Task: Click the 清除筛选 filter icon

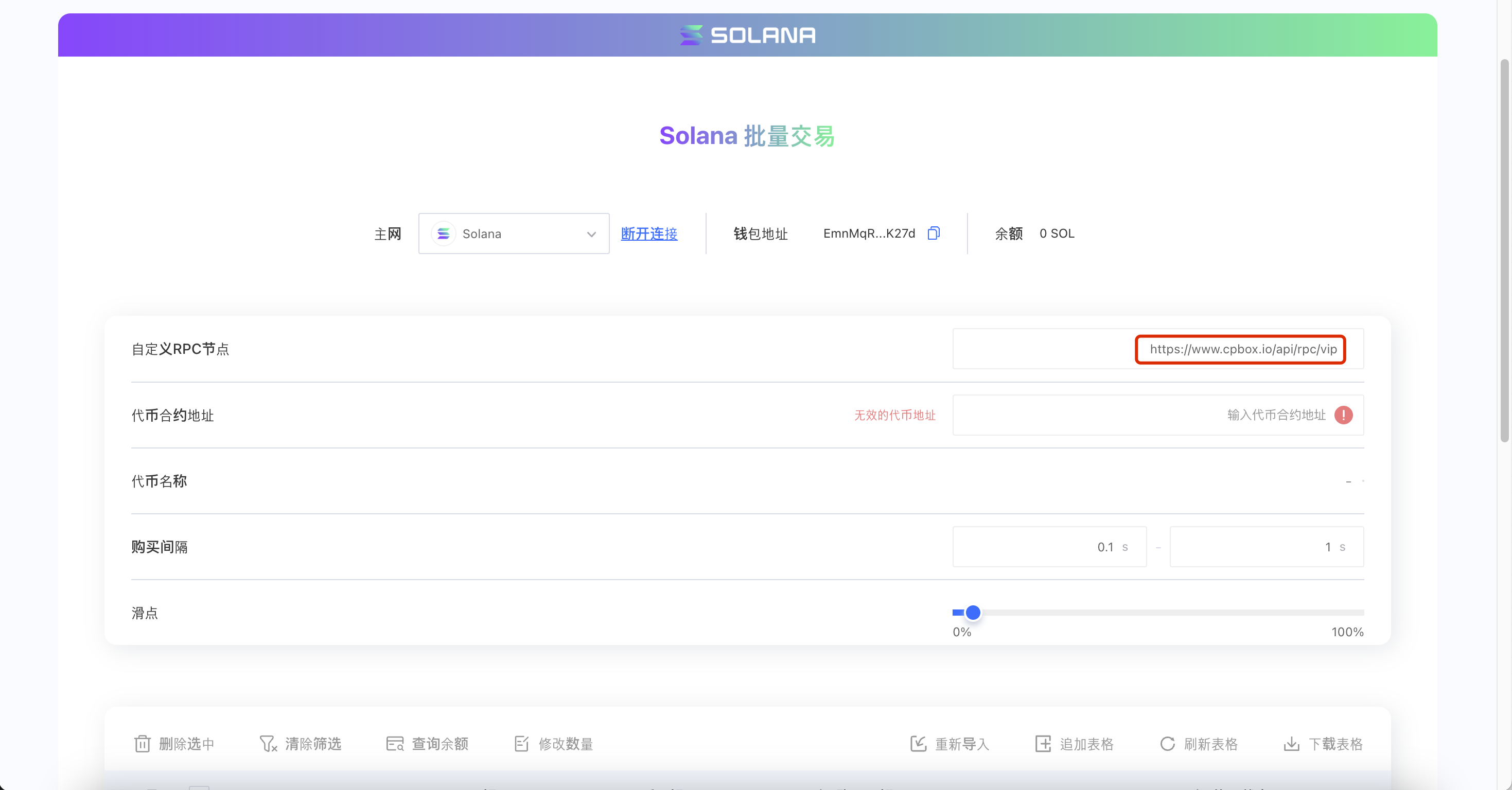Action: click(x=268, y=744)
